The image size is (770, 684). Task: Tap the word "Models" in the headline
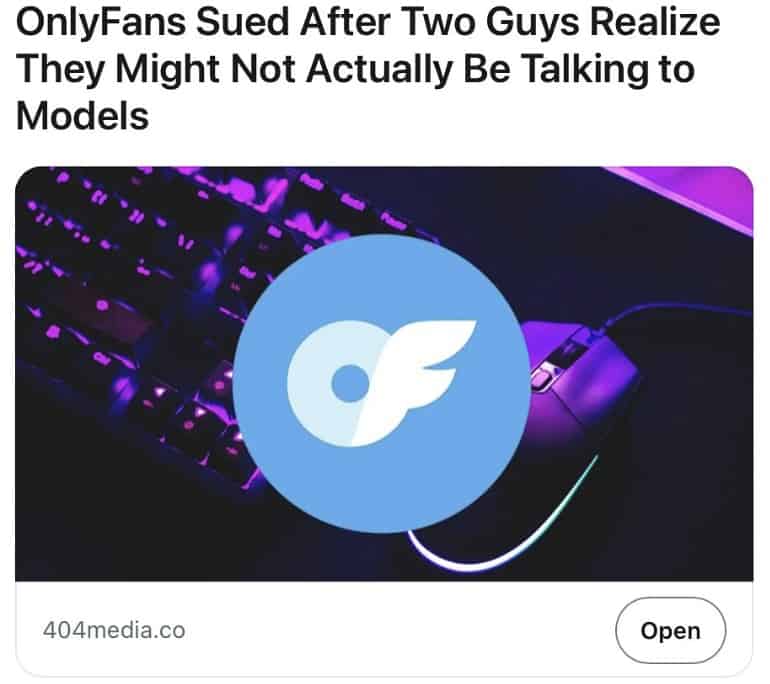pyautogui.click(x=82, y=116)
